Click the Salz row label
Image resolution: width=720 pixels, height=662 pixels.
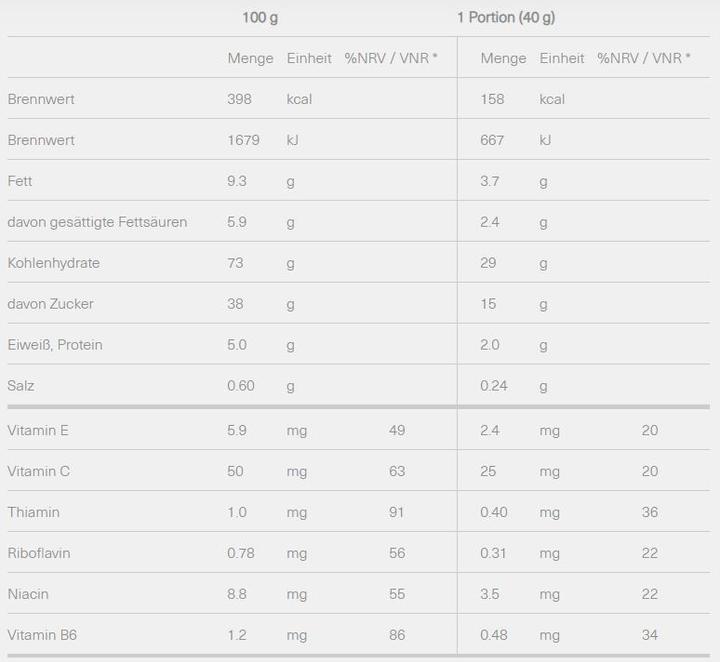[21, 386]
